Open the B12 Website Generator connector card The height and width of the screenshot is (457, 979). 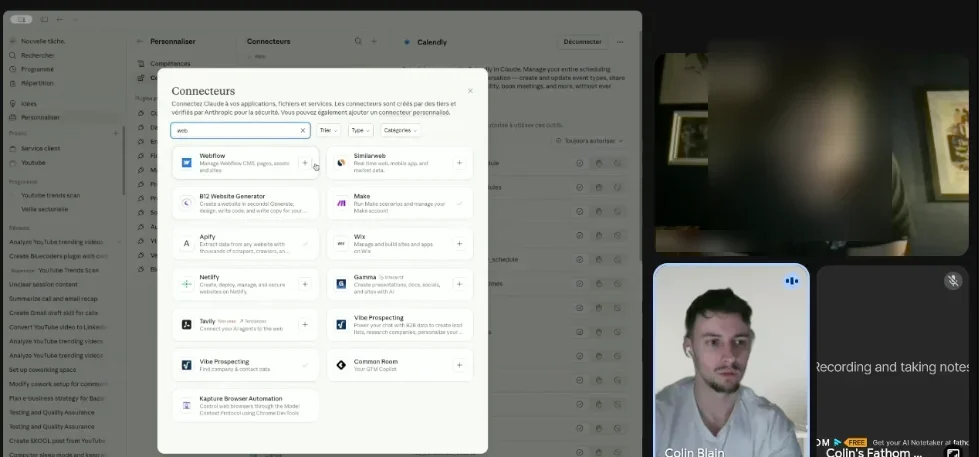pyautogui.click(x=245, y=204)
